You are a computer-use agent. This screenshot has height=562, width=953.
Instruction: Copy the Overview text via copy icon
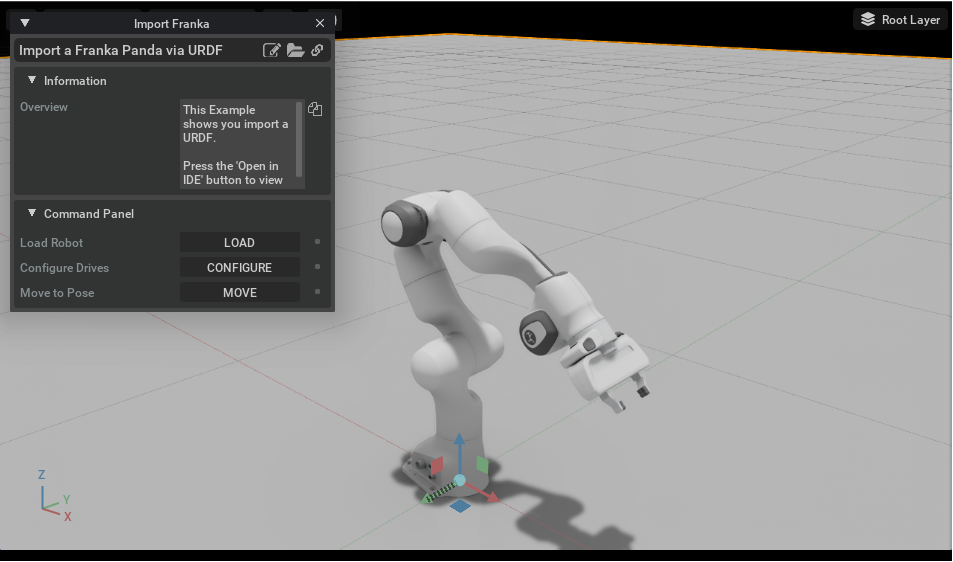(315, 109)
